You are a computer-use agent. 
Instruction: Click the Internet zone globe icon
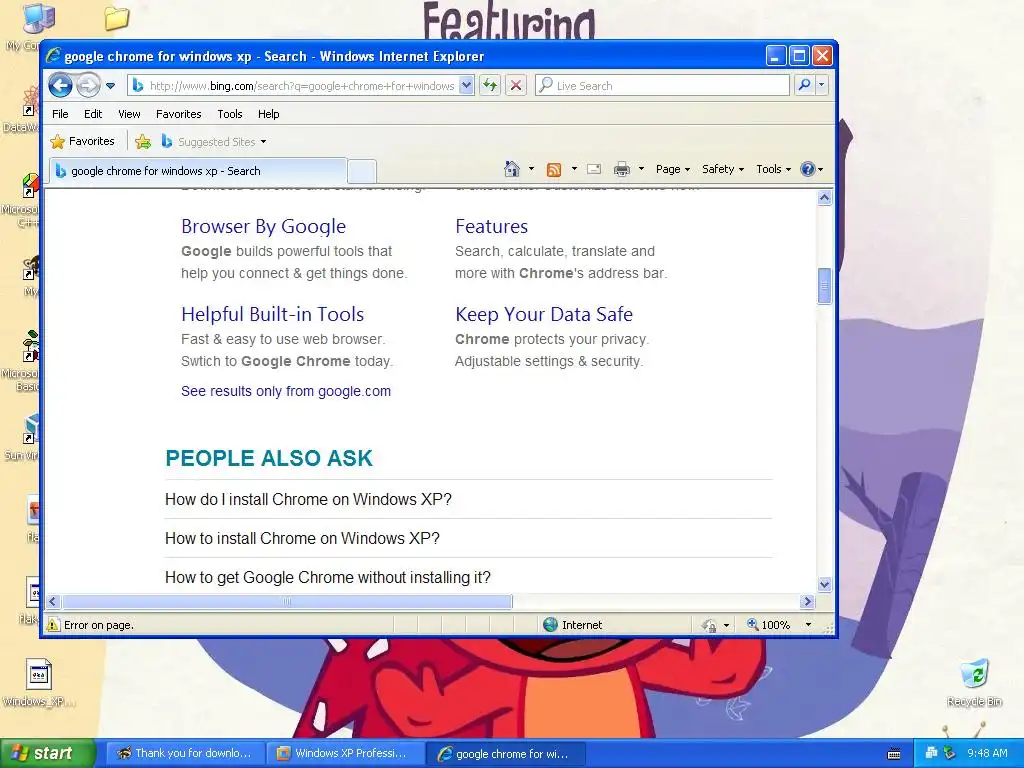click(551, 625)
